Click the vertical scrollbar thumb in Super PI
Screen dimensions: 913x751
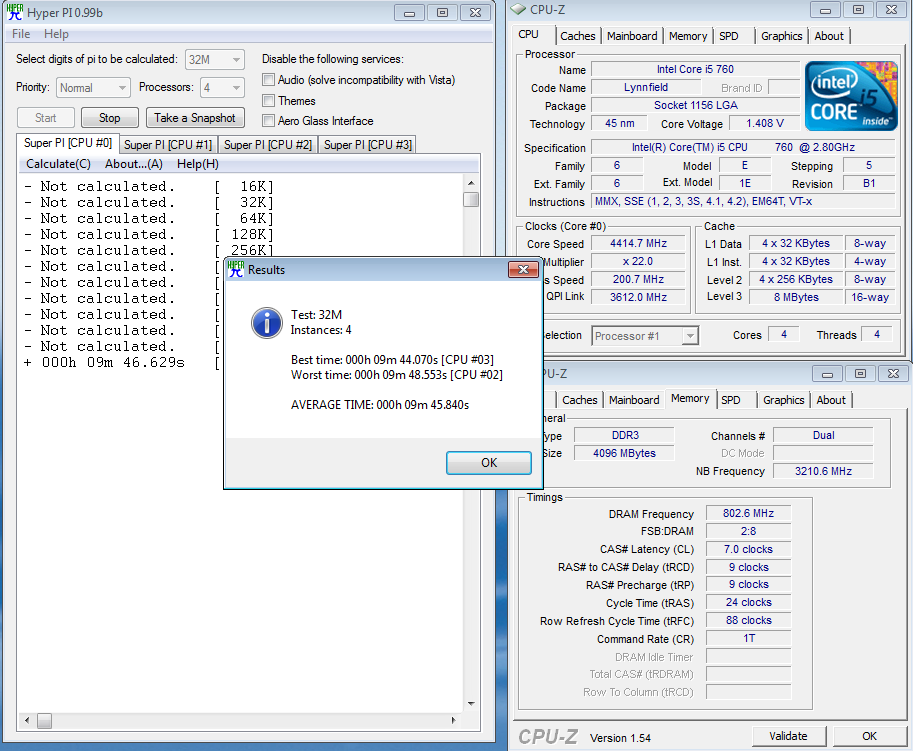[x=471, y=199]
